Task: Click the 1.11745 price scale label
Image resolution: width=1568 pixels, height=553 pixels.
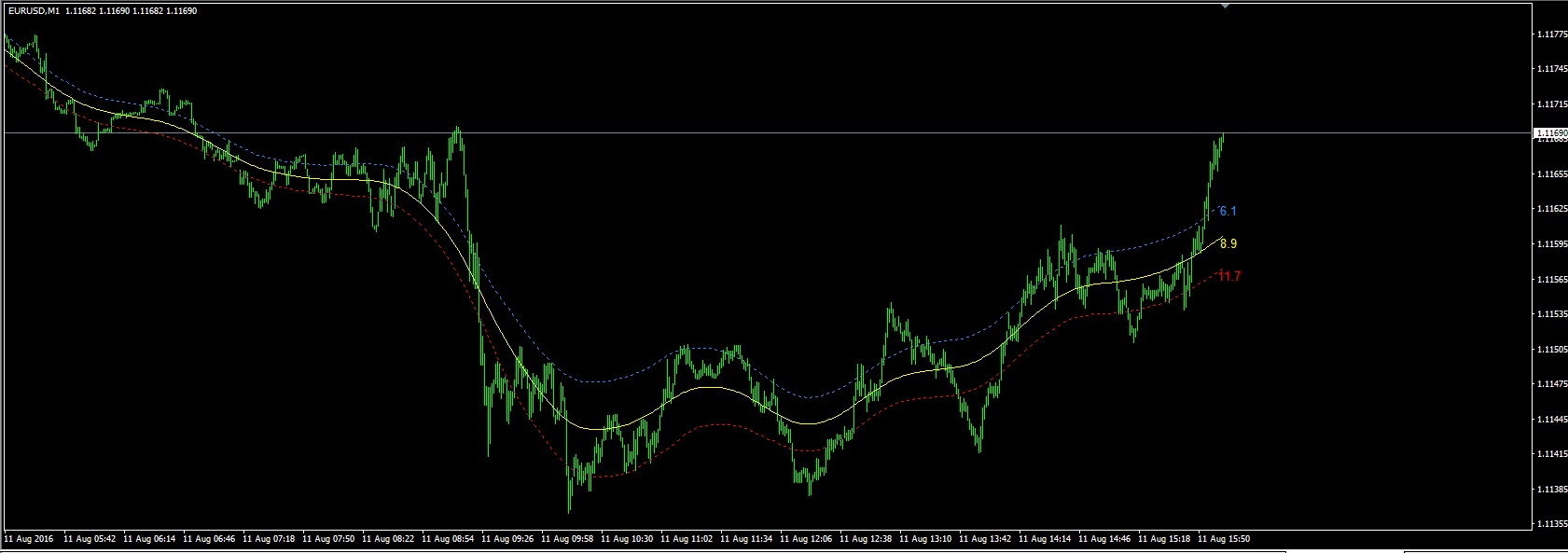Action: point(1550,69)
